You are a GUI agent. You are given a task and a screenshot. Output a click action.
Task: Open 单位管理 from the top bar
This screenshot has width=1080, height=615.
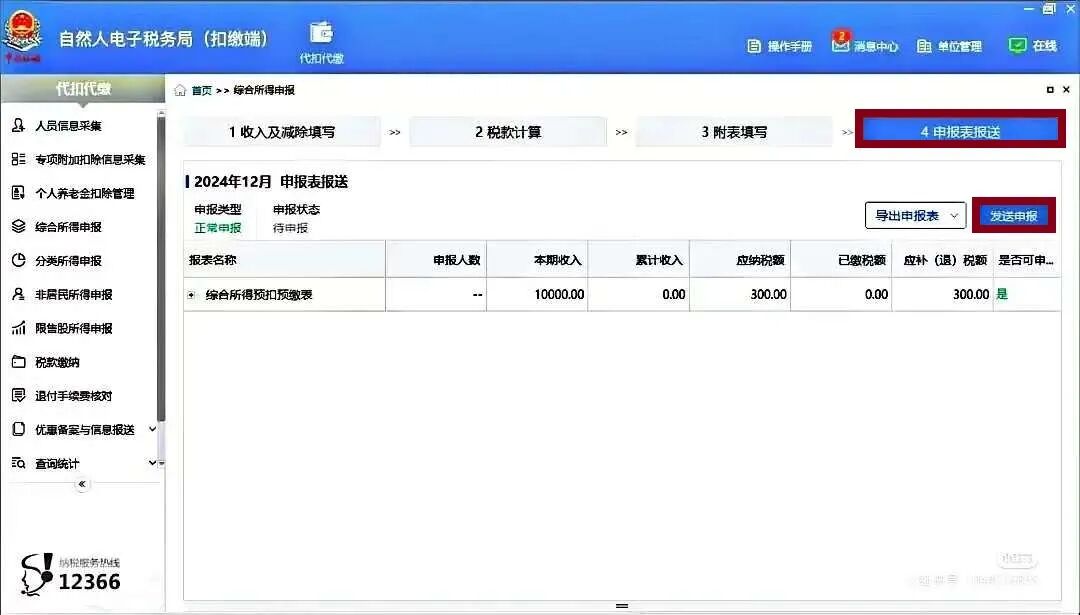[952, 45]
